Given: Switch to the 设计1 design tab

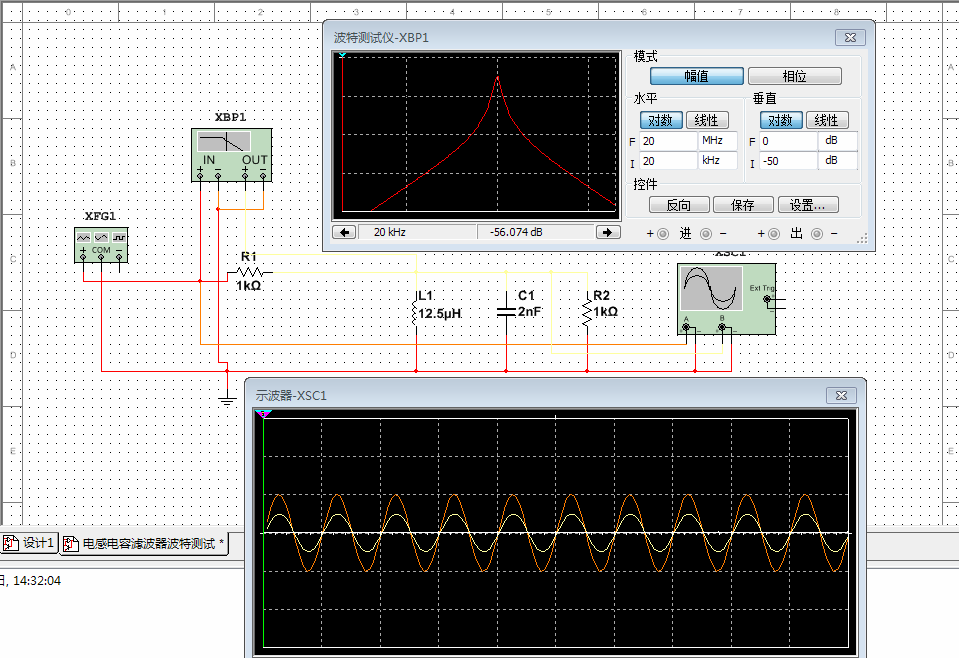Looking at the screenshot, I should click(x=30, y=543).
